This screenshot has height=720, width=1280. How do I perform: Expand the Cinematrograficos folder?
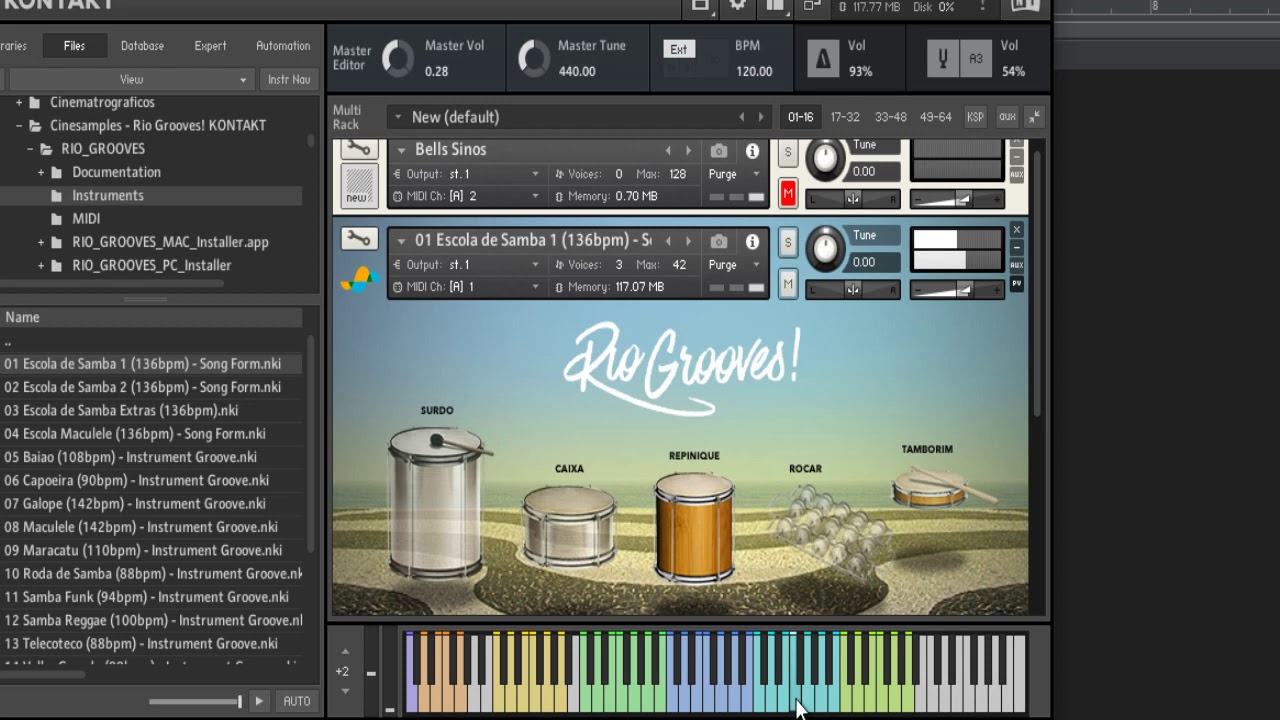[x=19, y=102]
